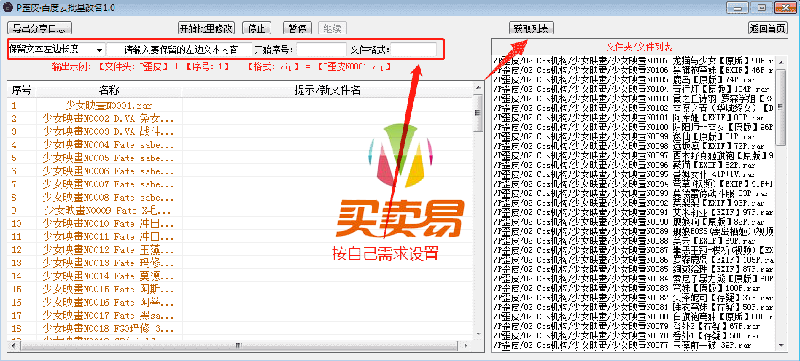The width and height of the screenshot is (800, 361).
Task: Select the X0007 Fate row
Action: 241,184
